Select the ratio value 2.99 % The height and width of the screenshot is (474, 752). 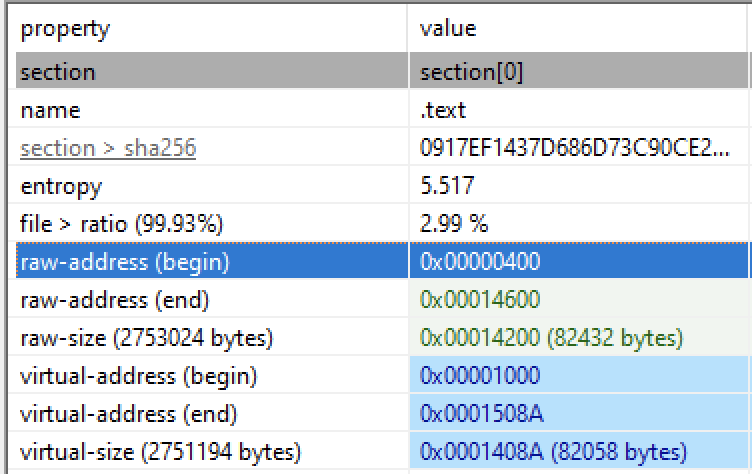tap(454, 224)
